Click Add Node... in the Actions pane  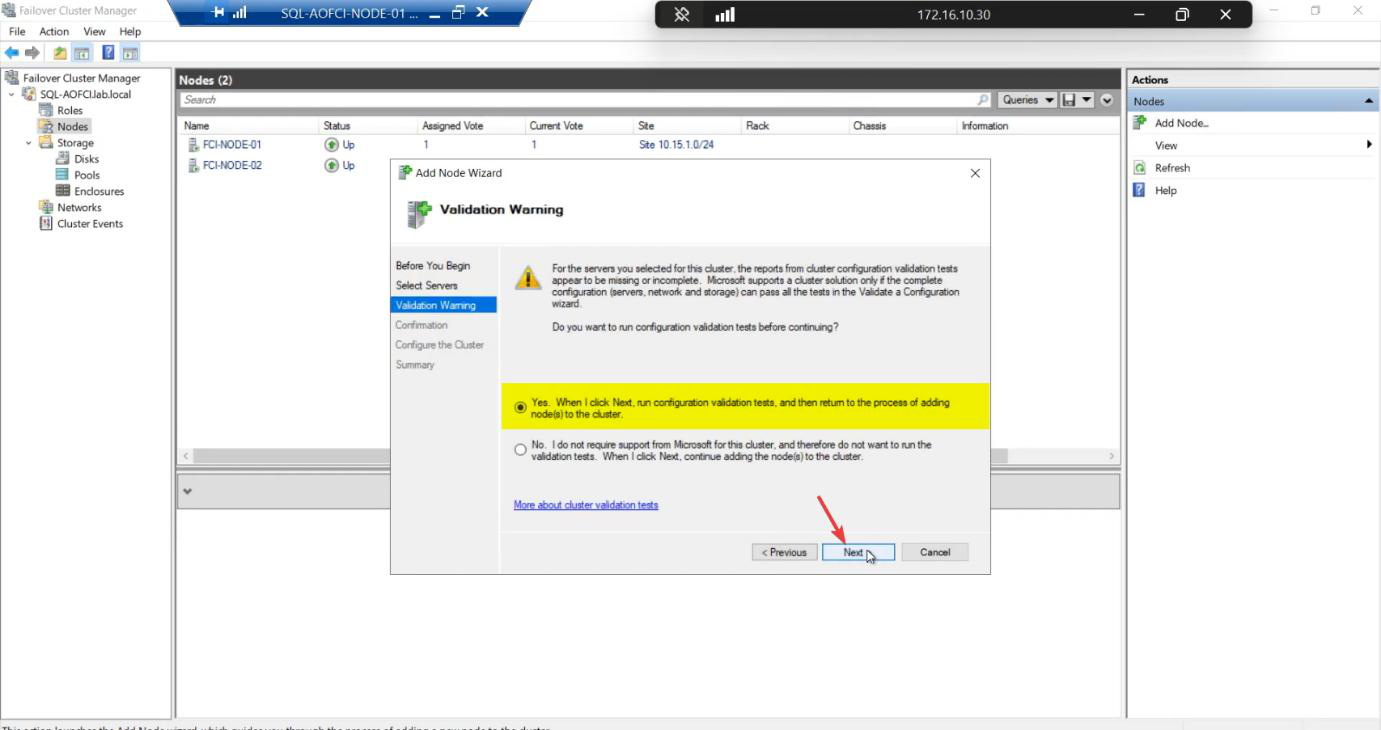point(1182,123)
